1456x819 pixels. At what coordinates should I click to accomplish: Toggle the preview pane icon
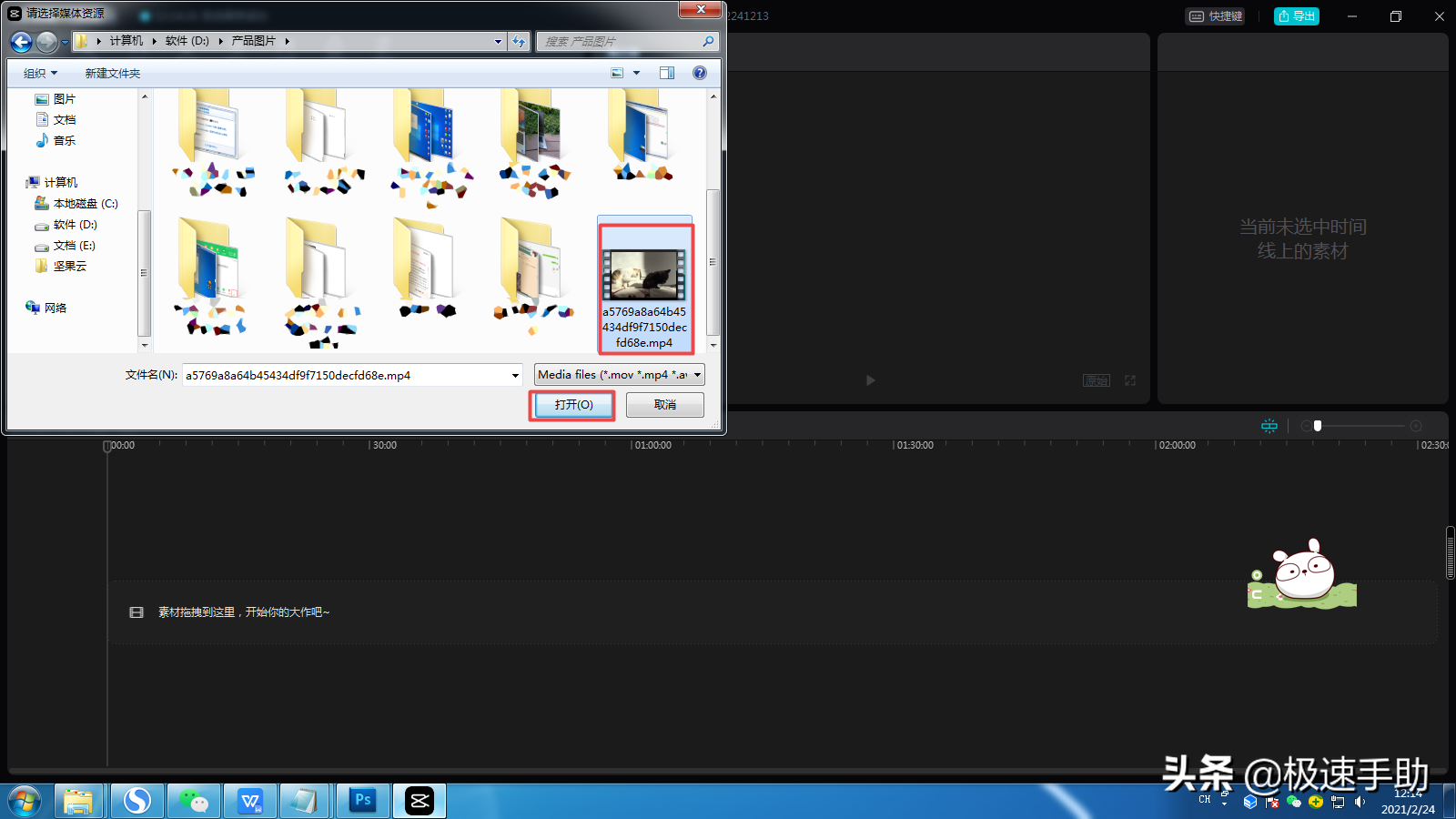667,73
